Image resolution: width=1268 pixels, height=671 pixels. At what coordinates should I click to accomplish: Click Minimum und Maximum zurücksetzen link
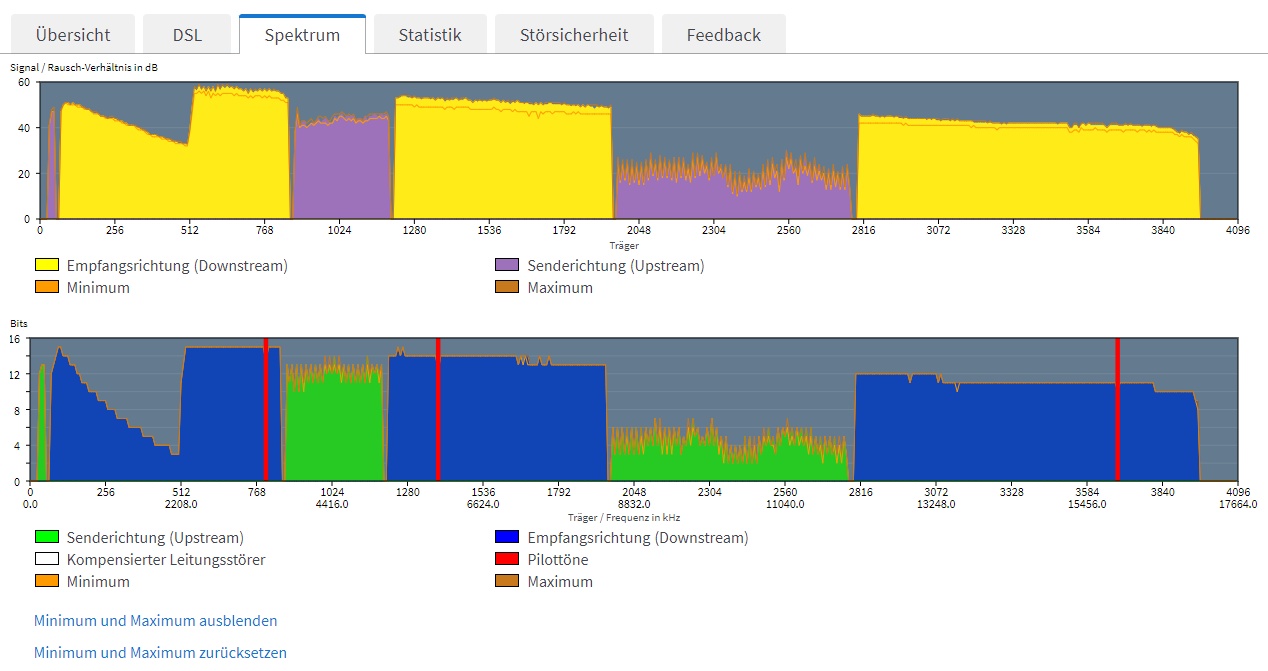tap(161, 653)
